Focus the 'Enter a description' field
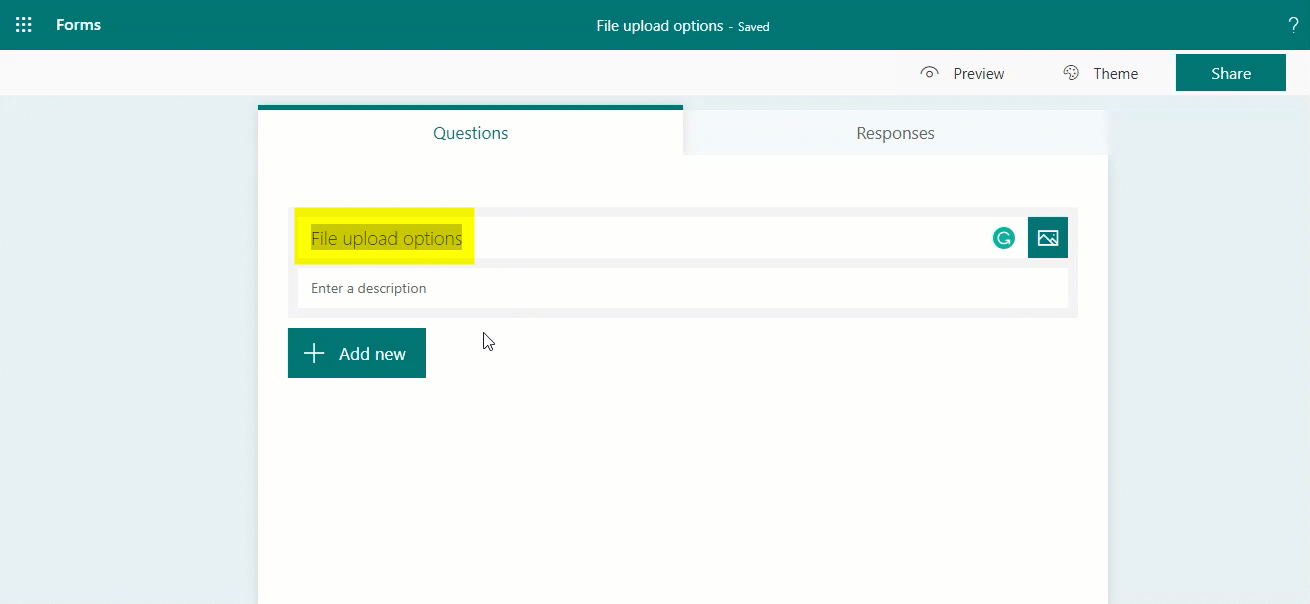Screen dimensions: 1310x604 tap(680, 288)
